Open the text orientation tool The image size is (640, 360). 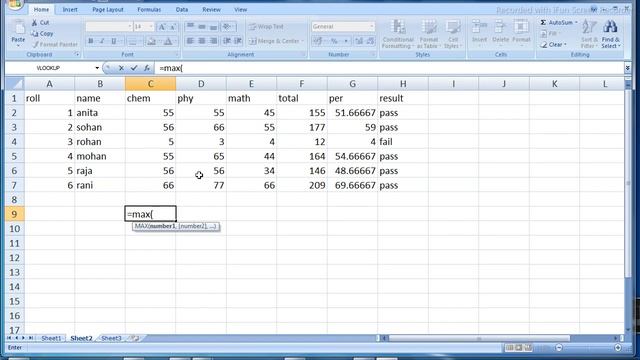click(x=228, y=27)
